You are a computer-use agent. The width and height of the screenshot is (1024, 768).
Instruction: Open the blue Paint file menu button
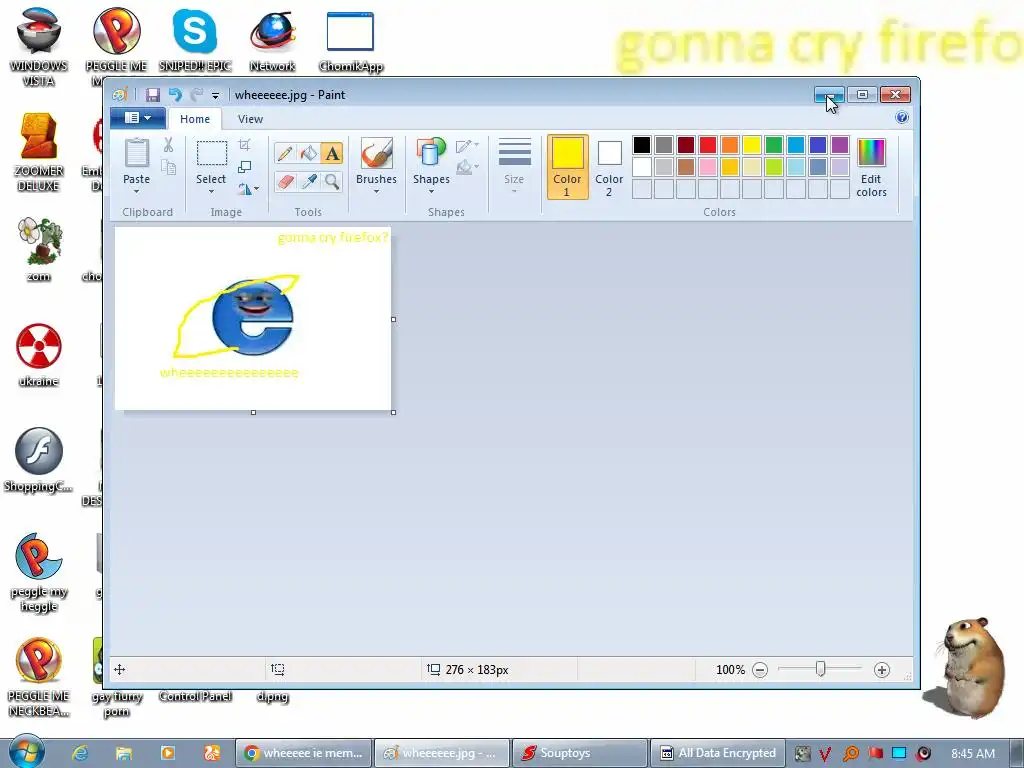click(x=136, y=118)
